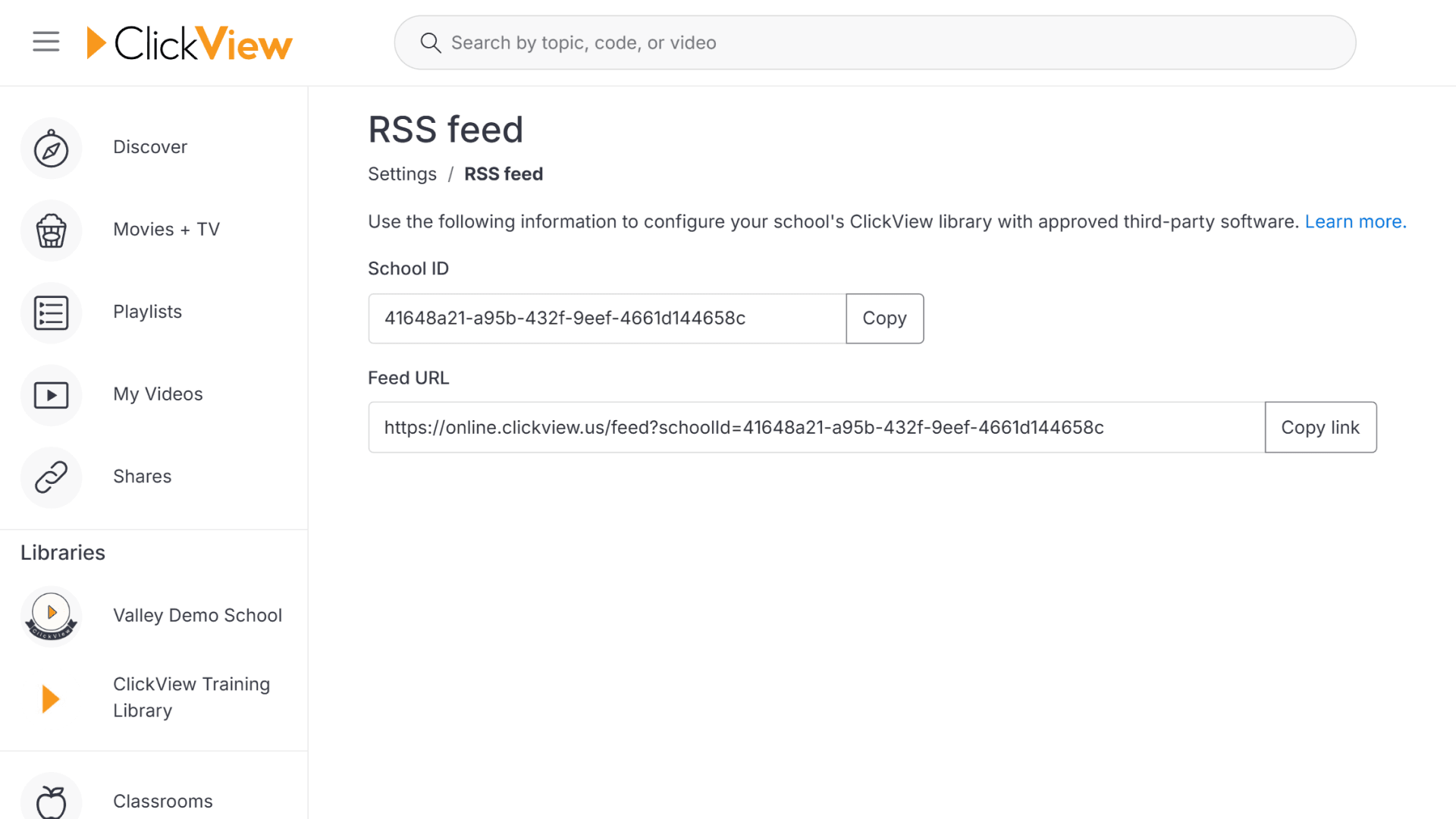The height and width of the screenshot is (819, 1456).
Task: Open the Learn more link
Action: 1354,221
